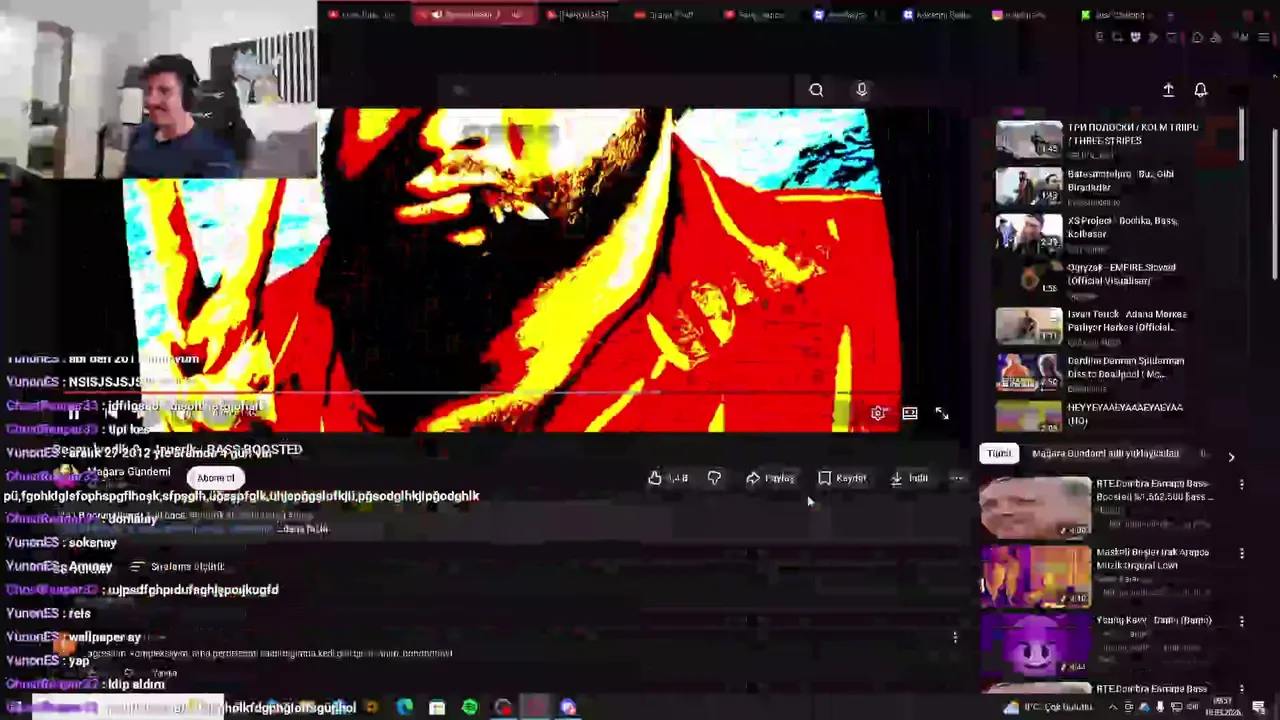This screenshot has width=1280, height=720.
Task: Open browser hamburger menu at toolbar end
Action: pyautogui.click(x=1263, y=37)
